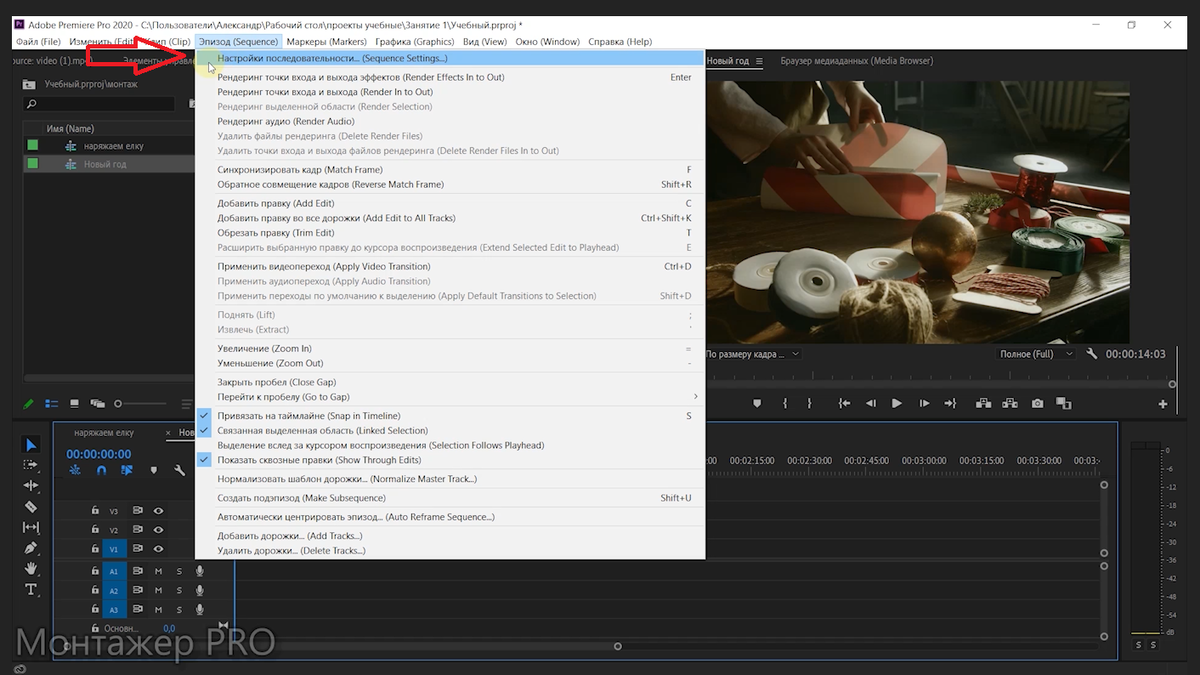Open the Маркеры (Markers) menu
1200x675 pixels.
click(x=326, y=42)
